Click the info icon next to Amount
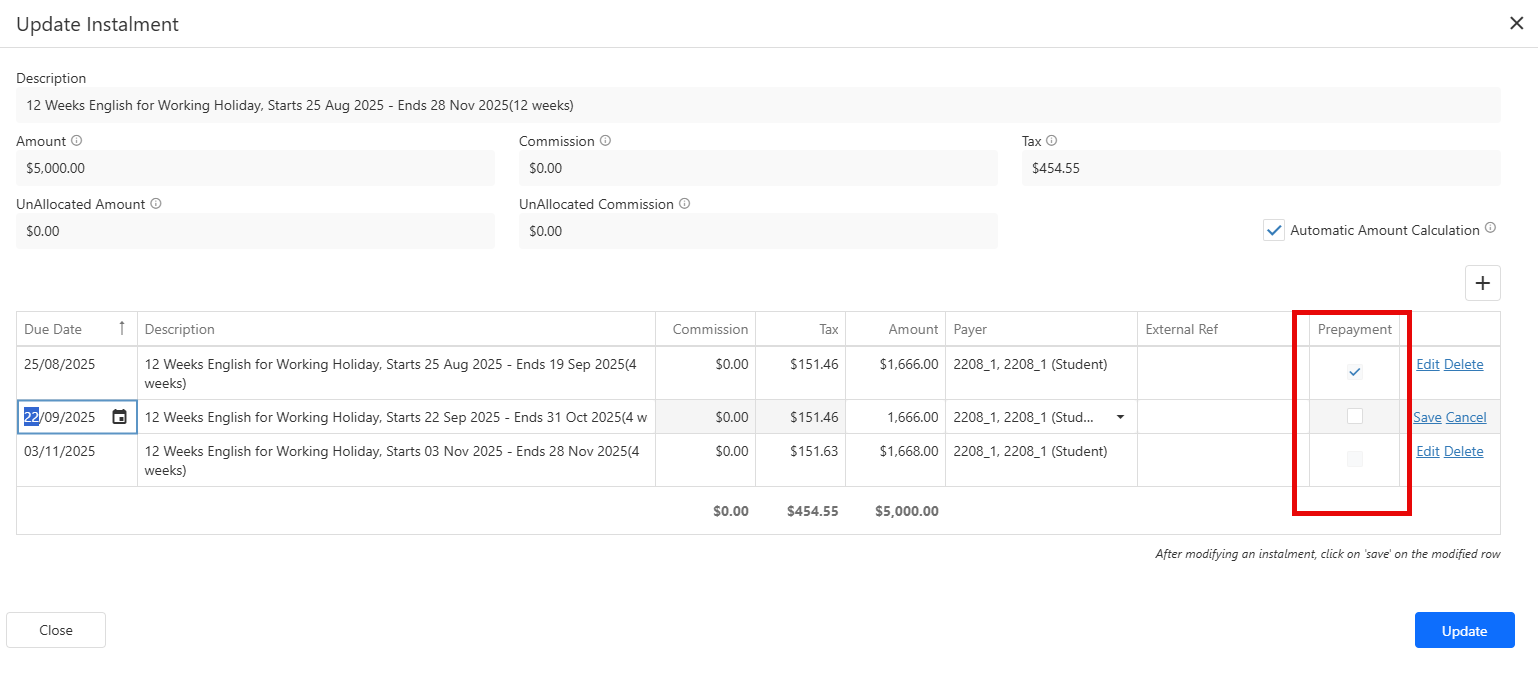The height and width of the screenshot is (676, 1538). pos(77,141)
